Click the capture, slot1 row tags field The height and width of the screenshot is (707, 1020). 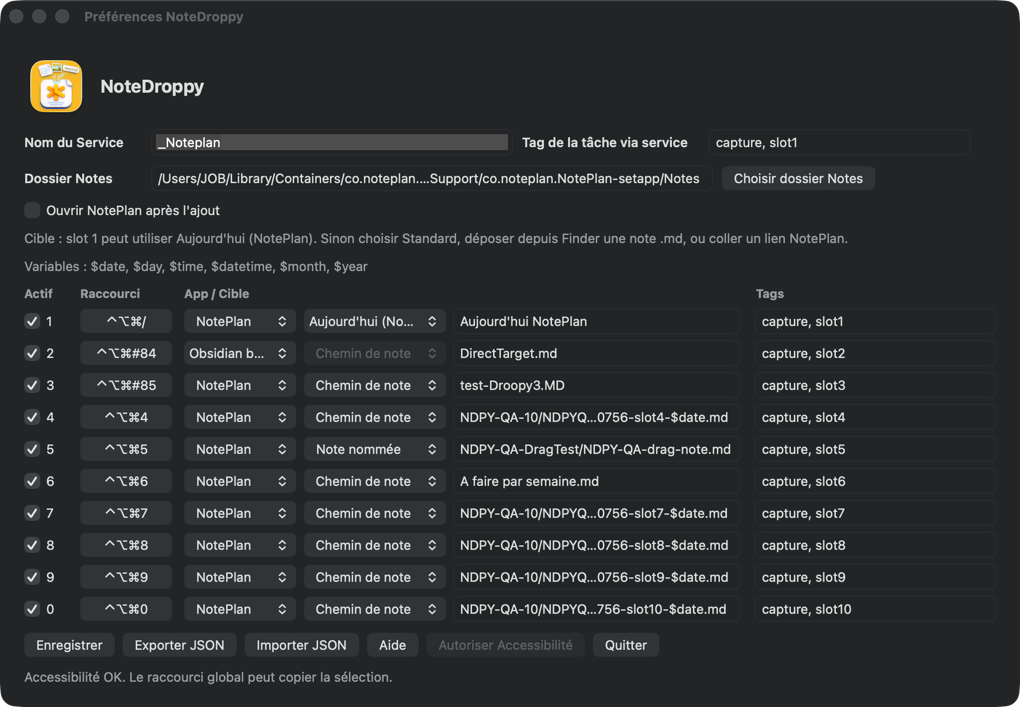pos(876,321)
